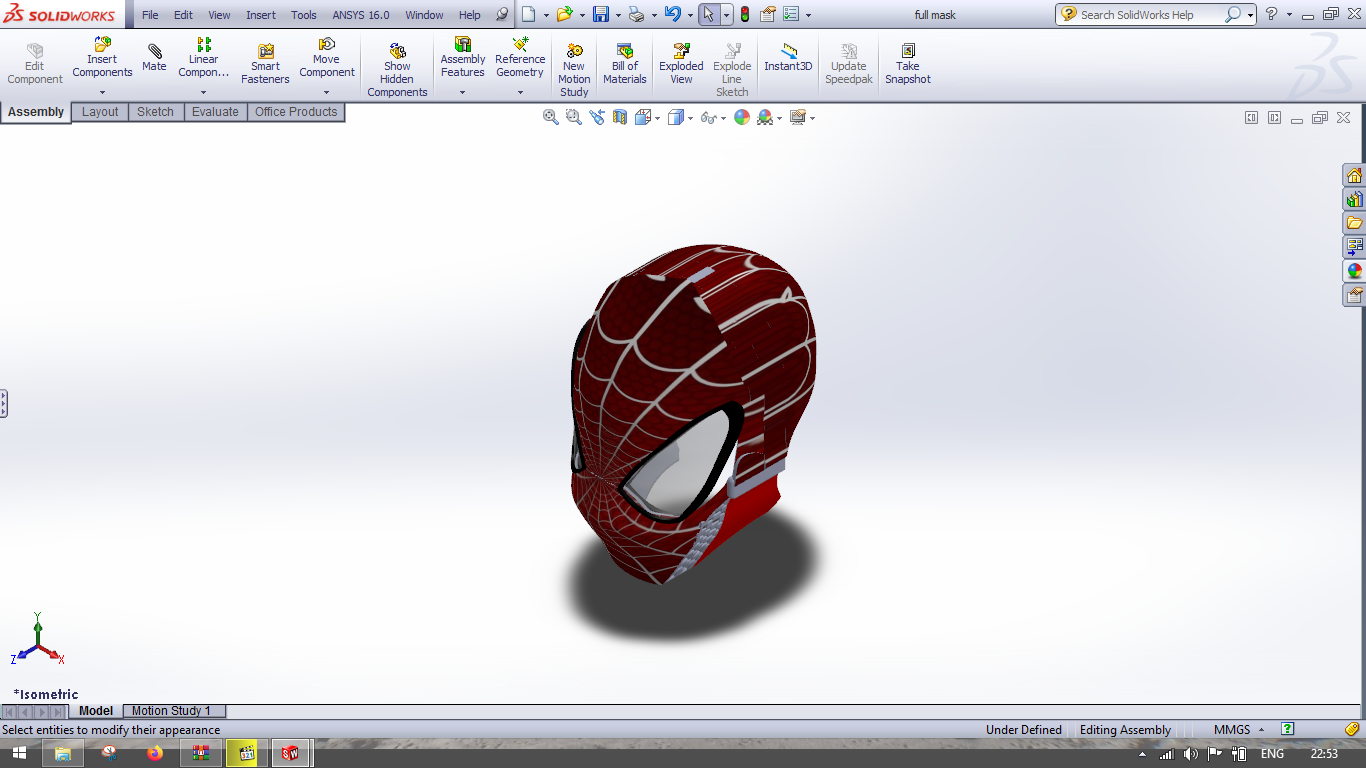Open the View Palette pane tab

click(x=1354, y=247)
